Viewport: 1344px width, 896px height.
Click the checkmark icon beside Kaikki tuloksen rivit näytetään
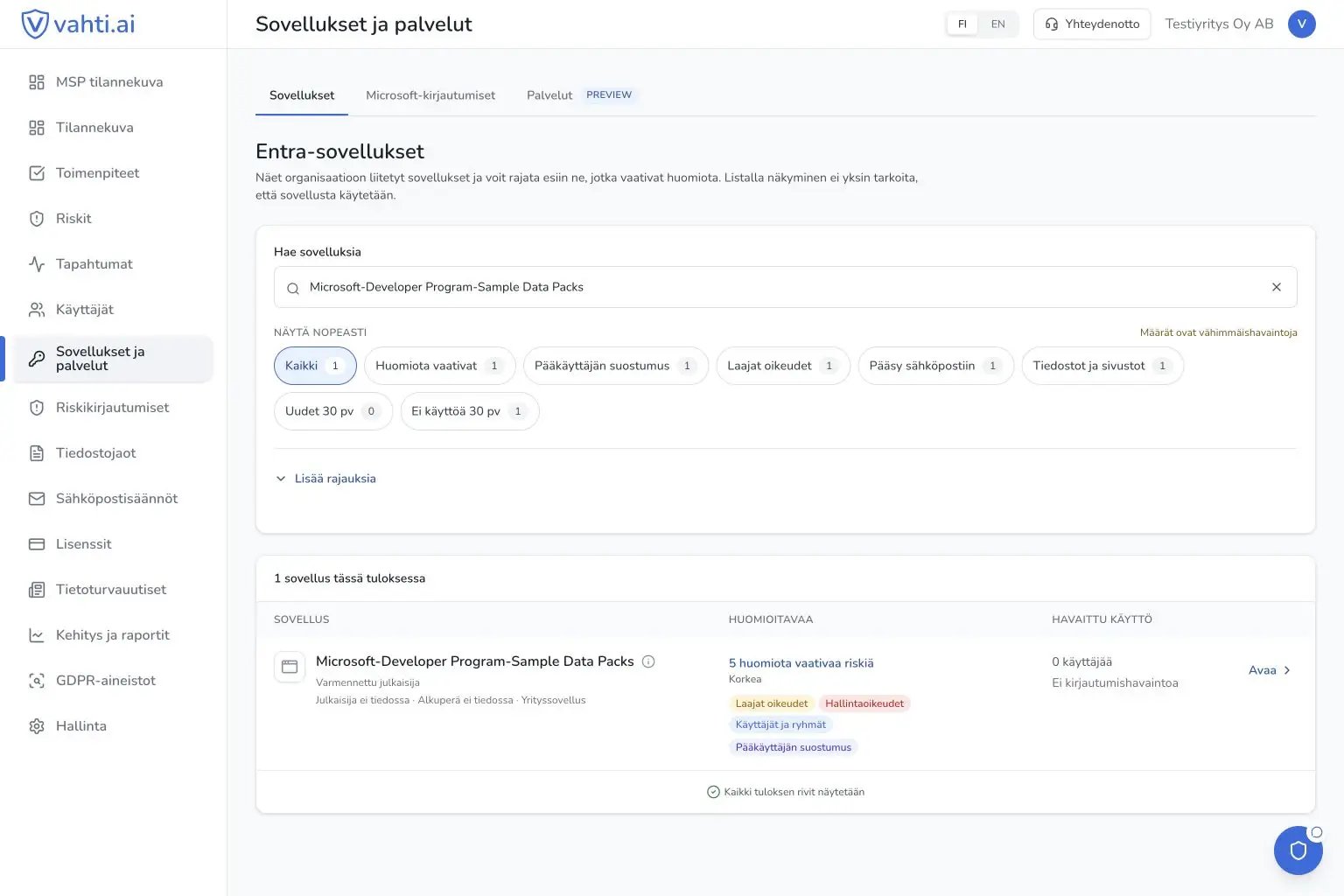(713, 792)
